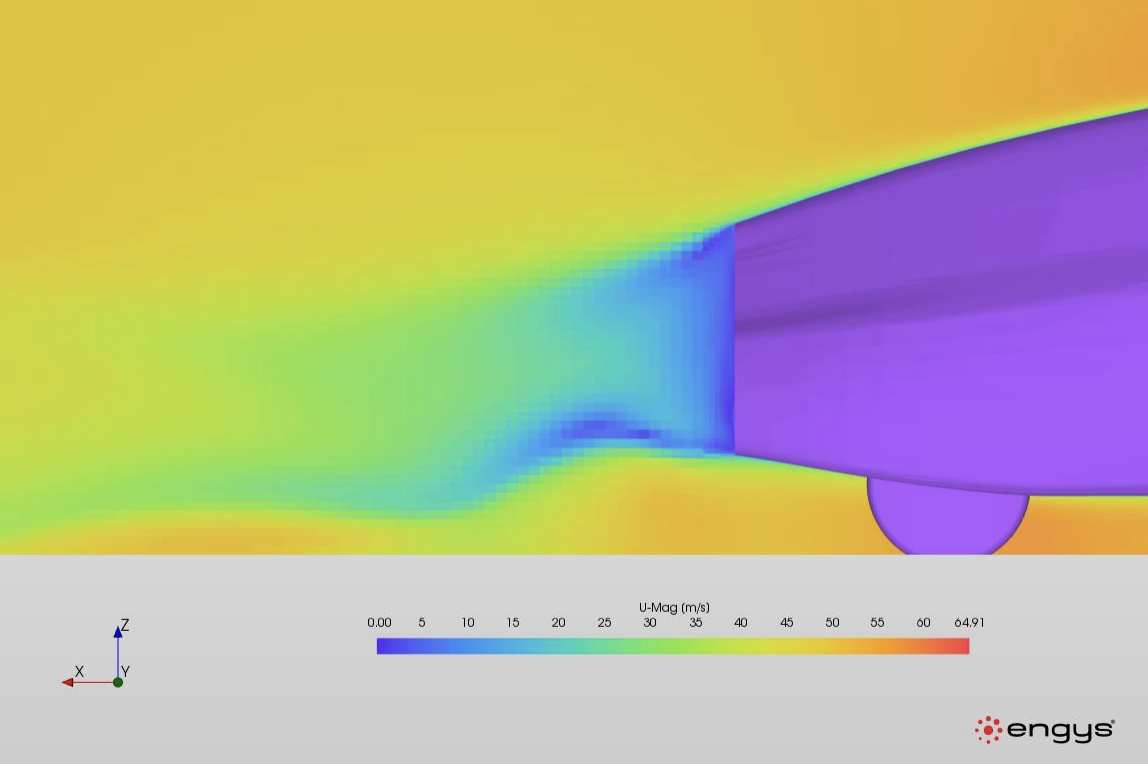Viewport: 1148px width, 764px height.
Task: Click the 64.91 maximum legend value
Action: [x=969, y=623]
